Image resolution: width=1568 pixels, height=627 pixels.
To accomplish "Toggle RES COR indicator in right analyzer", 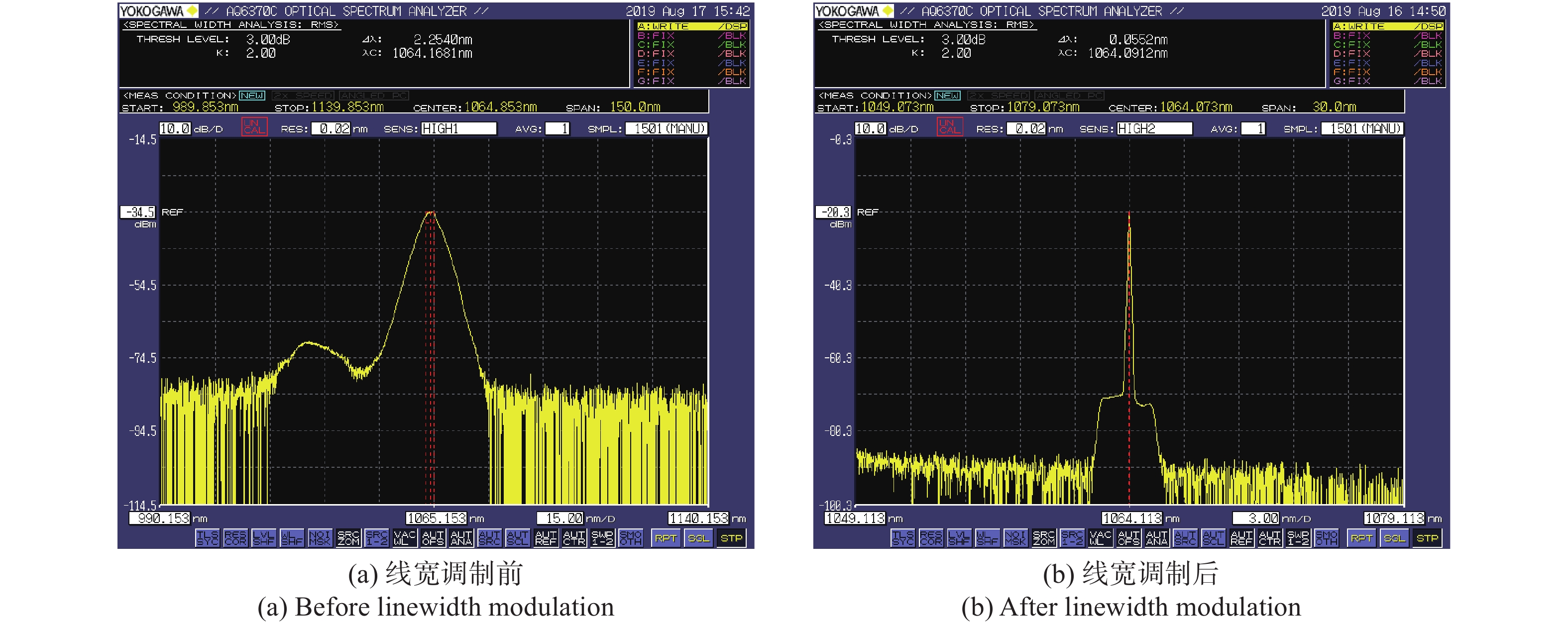I will point(931,538).
